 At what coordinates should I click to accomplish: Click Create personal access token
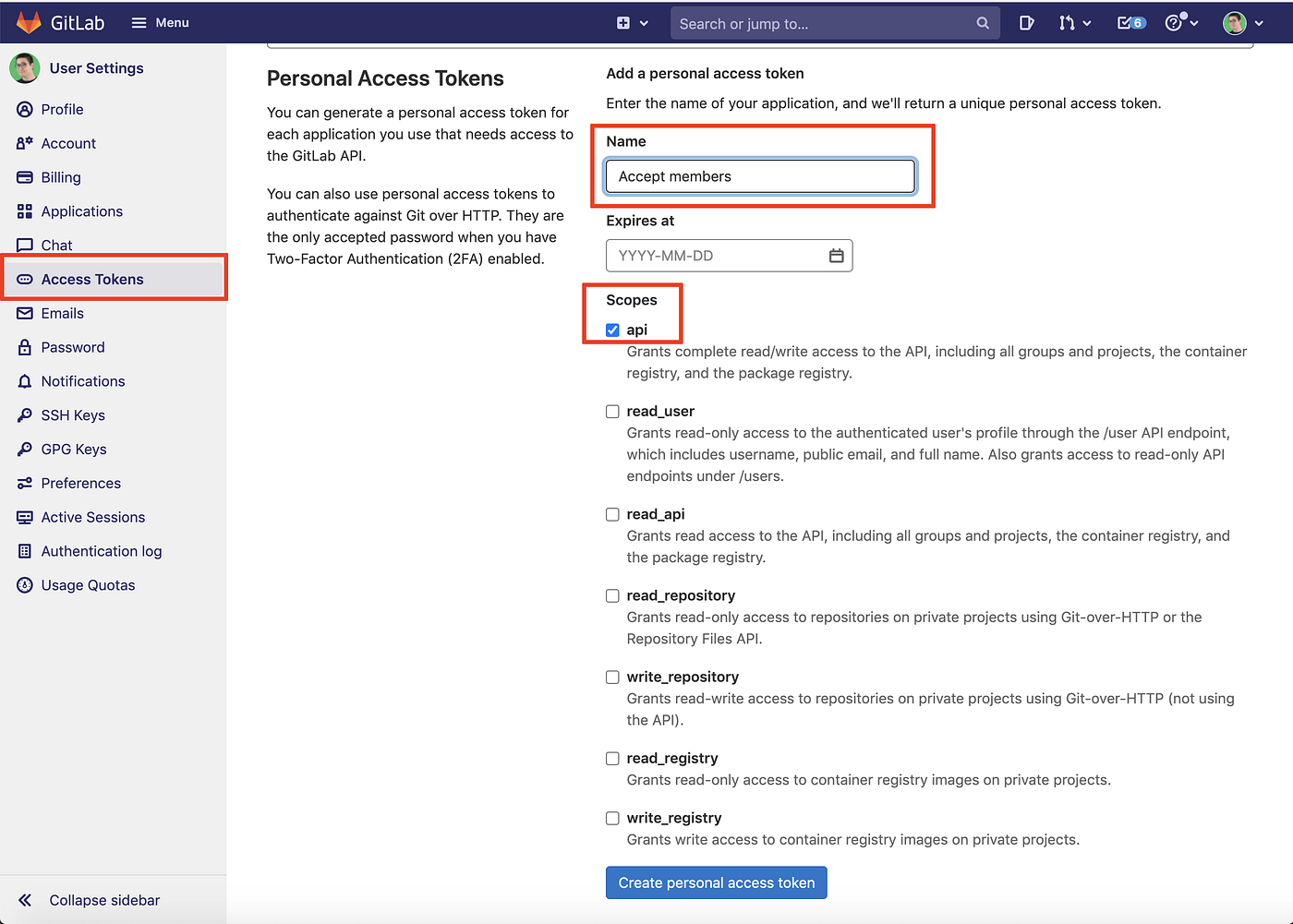(x=716, y=882)
